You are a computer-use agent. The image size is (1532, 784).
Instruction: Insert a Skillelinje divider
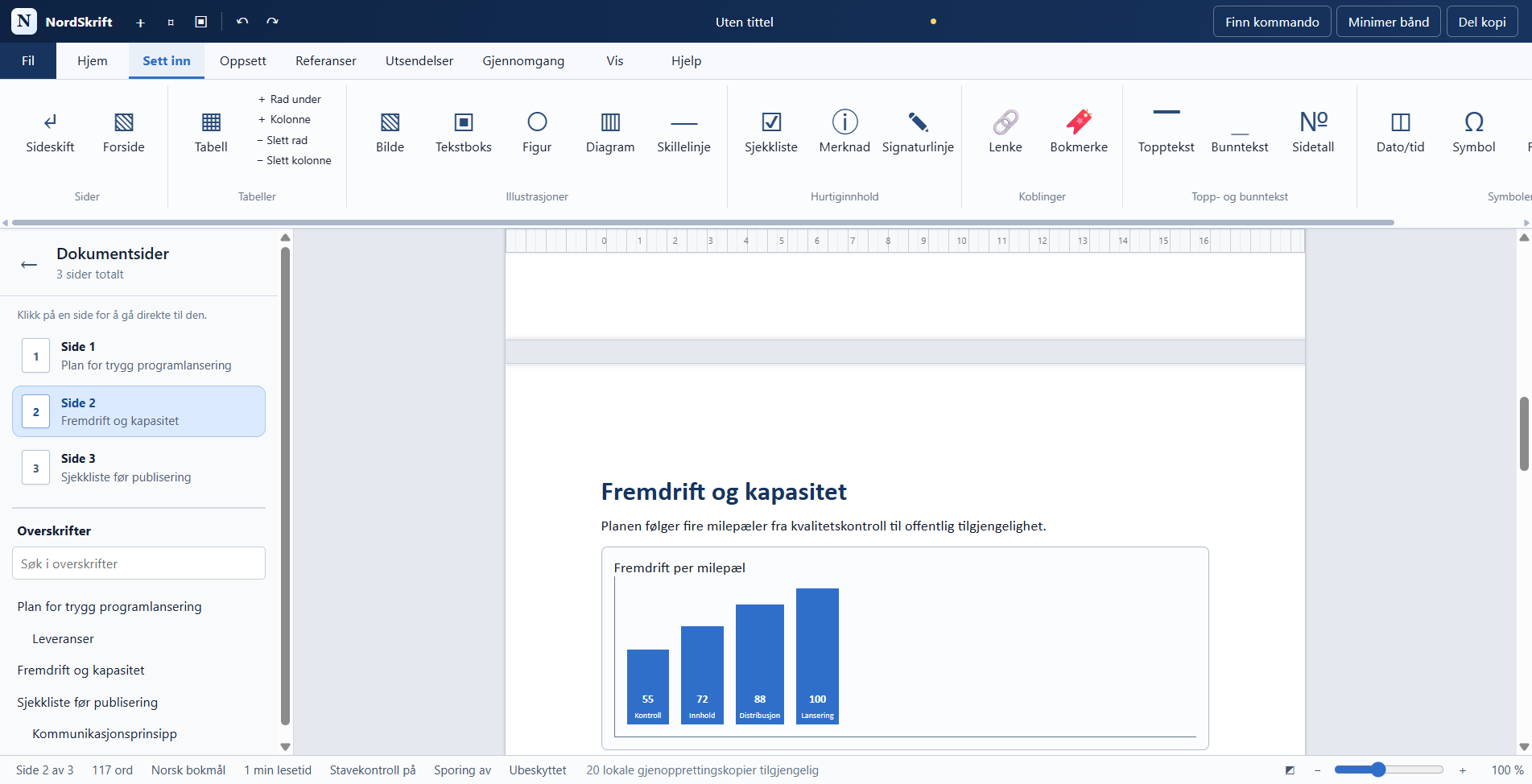[683, 131]
